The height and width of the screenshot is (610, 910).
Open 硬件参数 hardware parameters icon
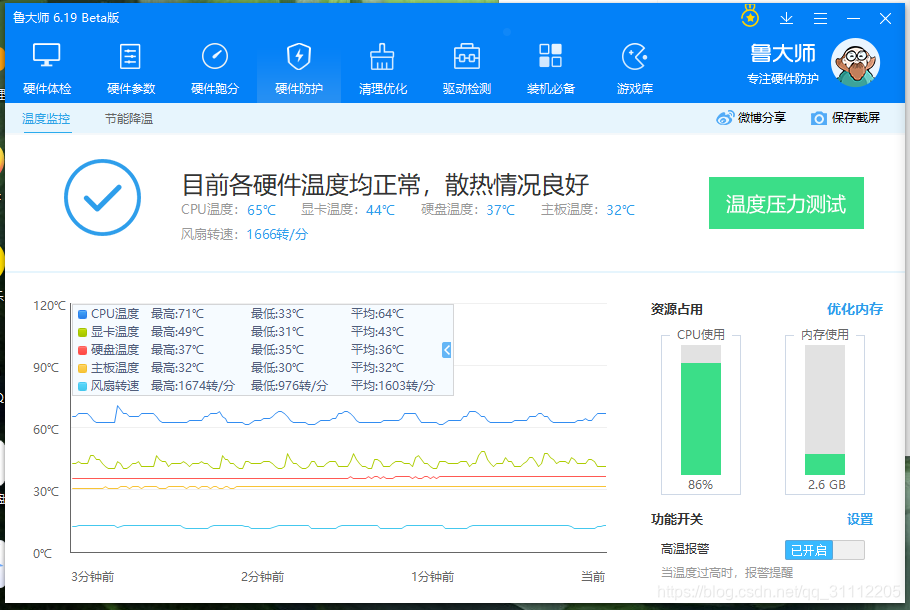131,56
